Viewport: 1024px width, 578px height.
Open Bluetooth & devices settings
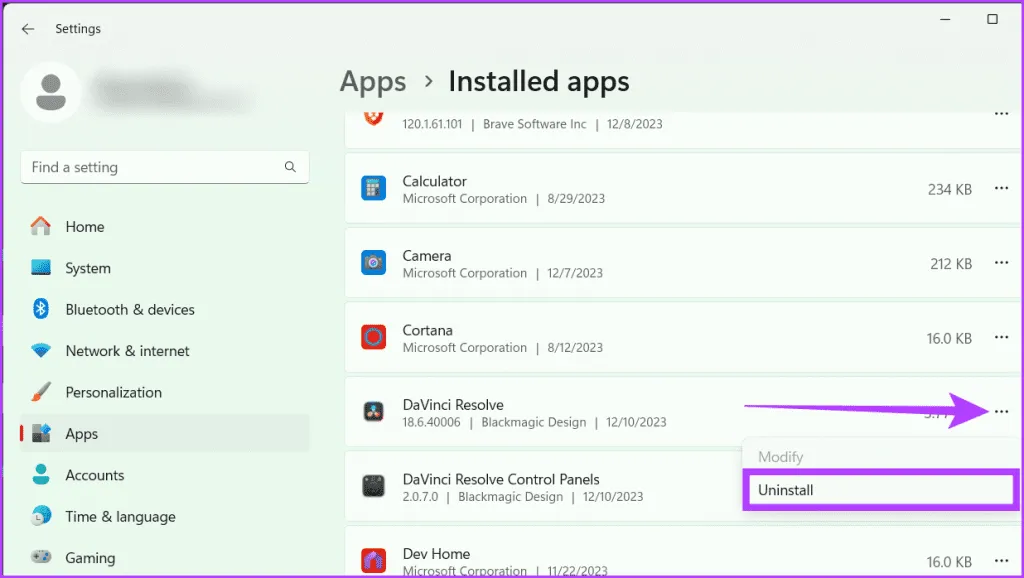point(129,310)
